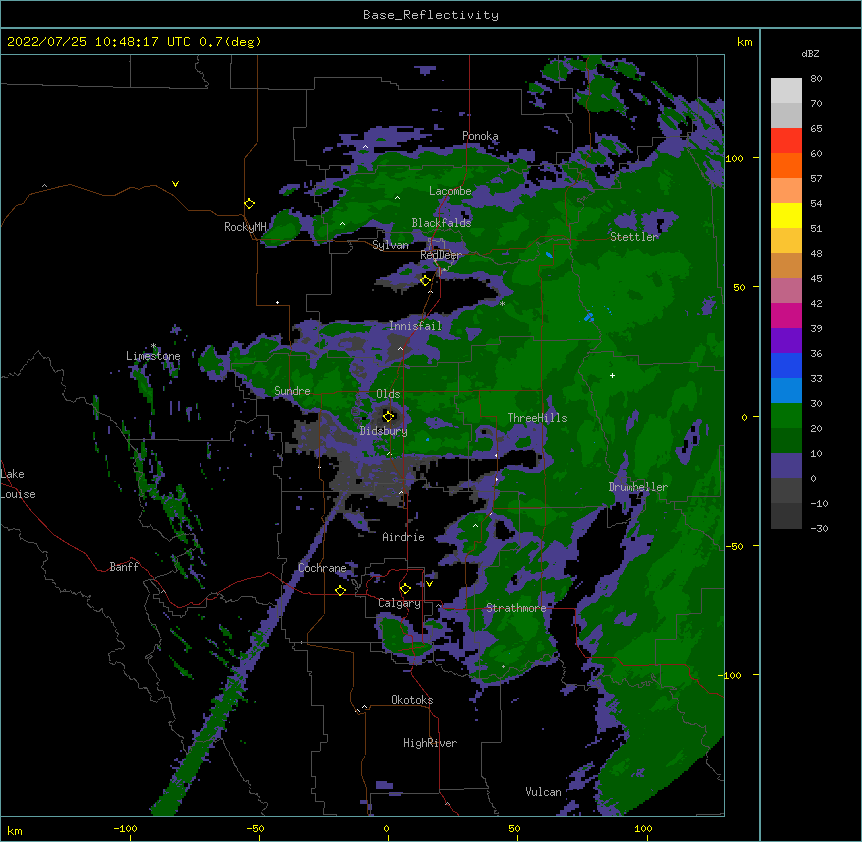The height and width of the screenshot is (842, 862).
Task: Click the Sylvan label on map
Action: click(390, 245)
